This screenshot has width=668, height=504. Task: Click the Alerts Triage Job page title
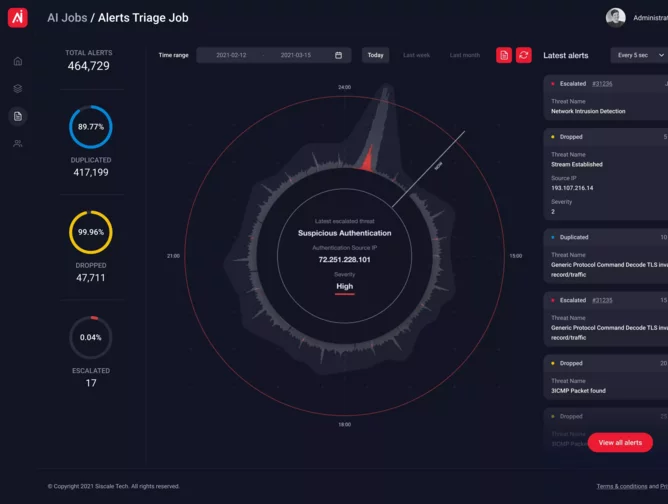[143, 18]
